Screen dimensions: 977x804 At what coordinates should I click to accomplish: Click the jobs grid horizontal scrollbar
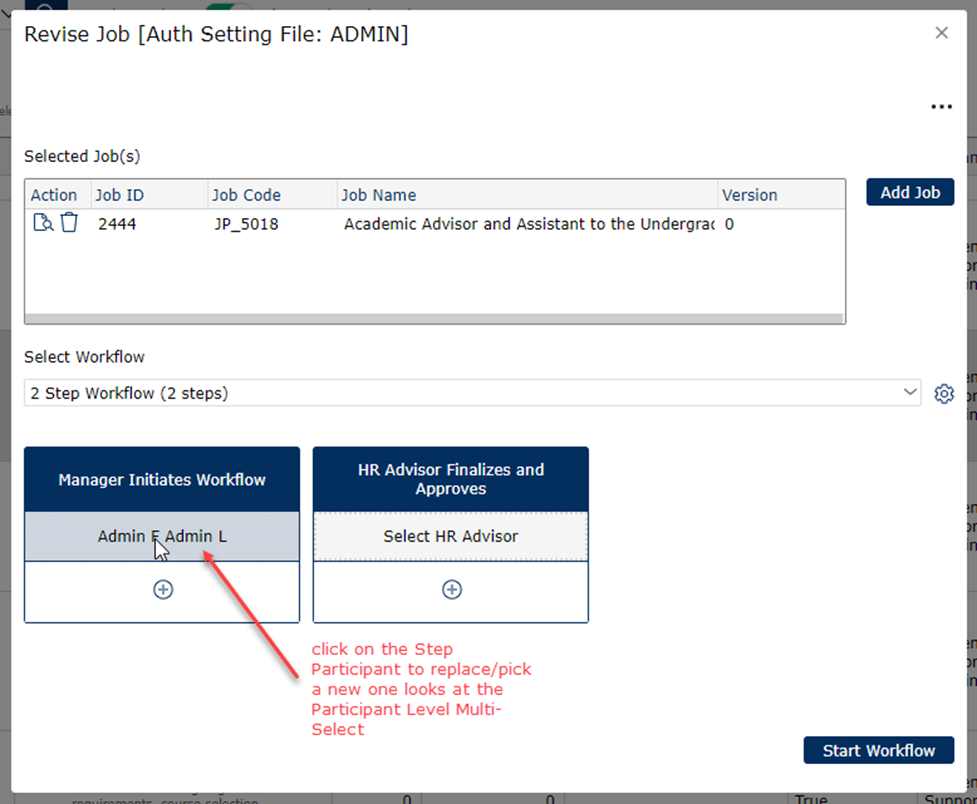(434, 318)
